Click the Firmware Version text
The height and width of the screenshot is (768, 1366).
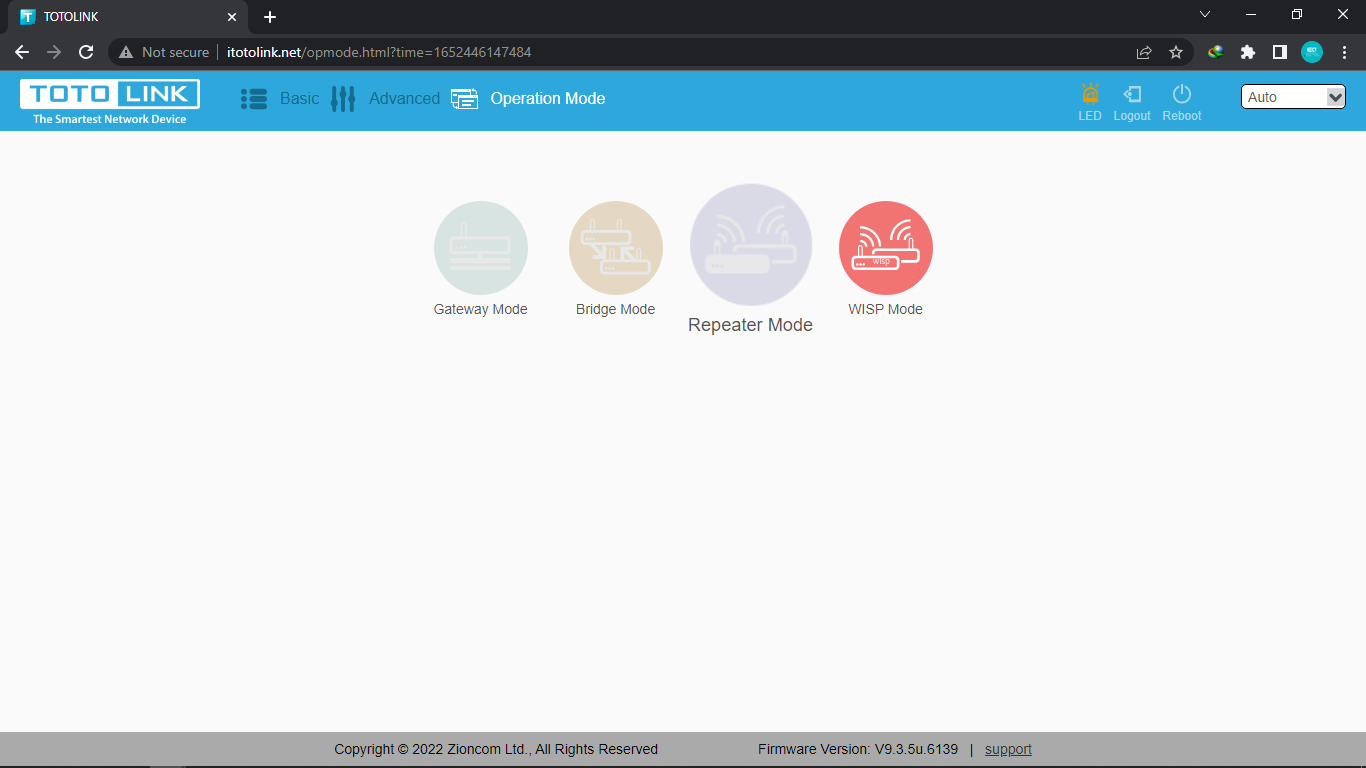tap(858, 749)
